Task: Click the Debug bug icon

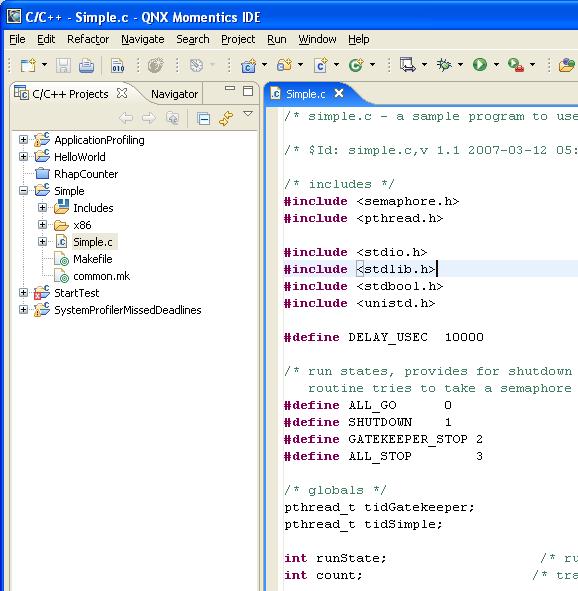Action: pos(444,65)
